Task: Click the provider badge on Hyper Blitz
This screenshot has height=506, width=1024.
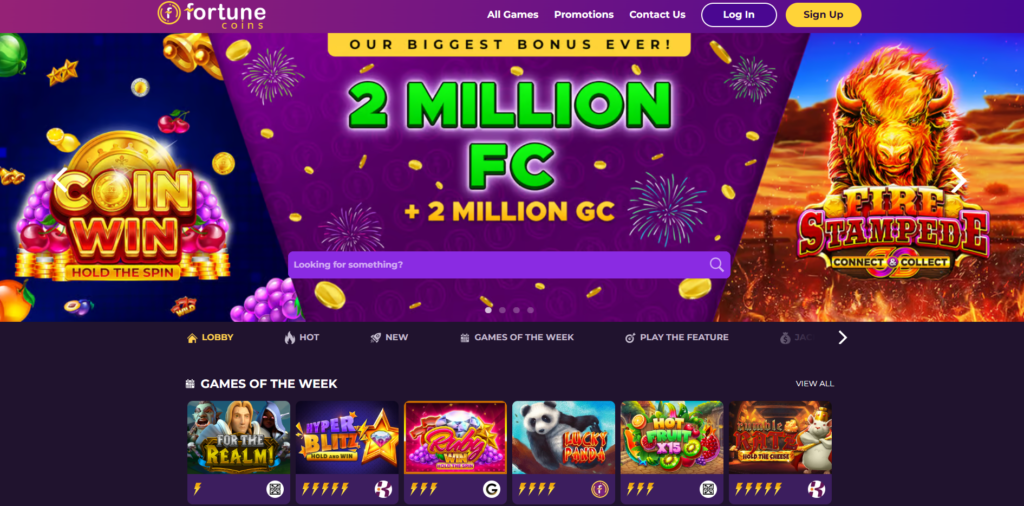Action: point(383,489)
